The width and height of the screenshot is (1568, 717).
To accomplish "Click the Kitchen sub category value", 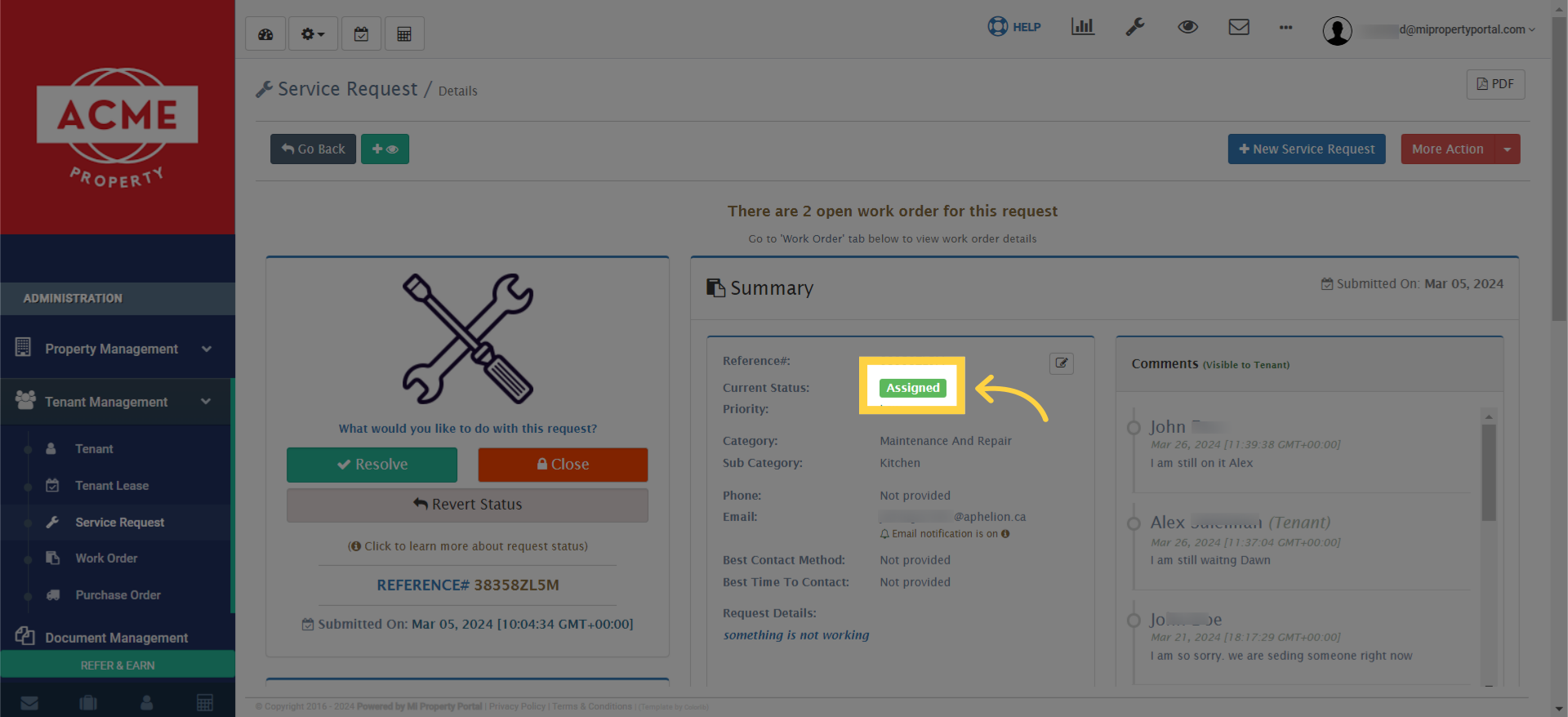I will point(900,463).
